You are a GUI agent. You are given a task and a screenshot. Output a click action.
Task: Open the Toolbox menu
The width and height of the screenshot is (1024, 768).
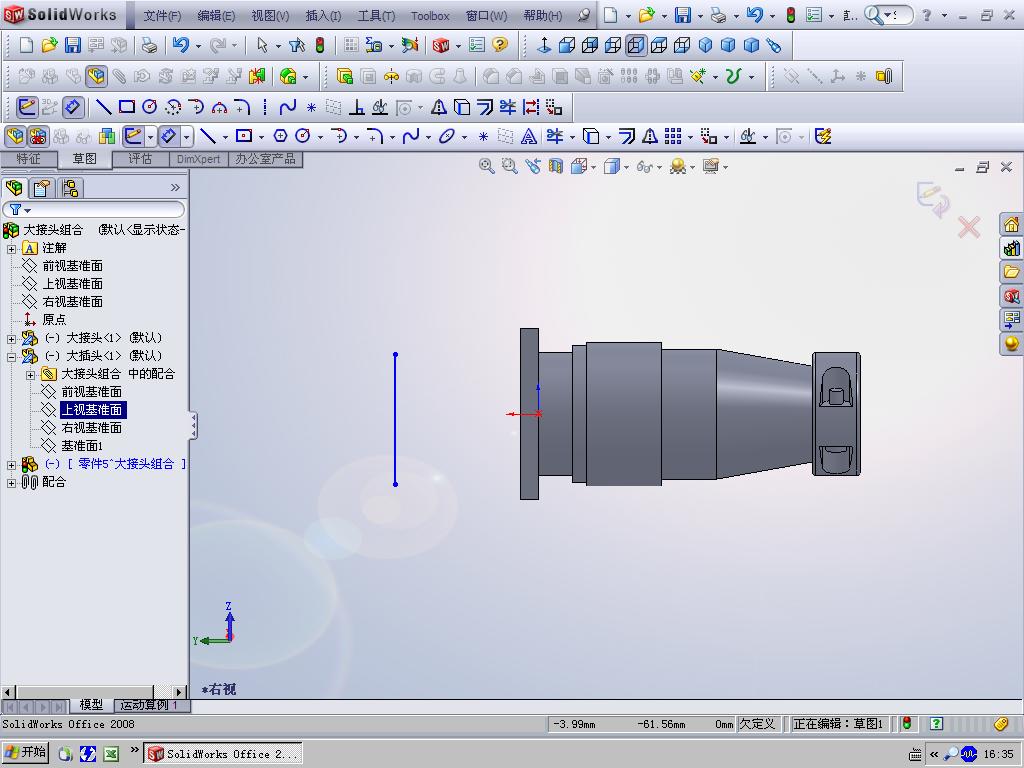click(430, 16)
